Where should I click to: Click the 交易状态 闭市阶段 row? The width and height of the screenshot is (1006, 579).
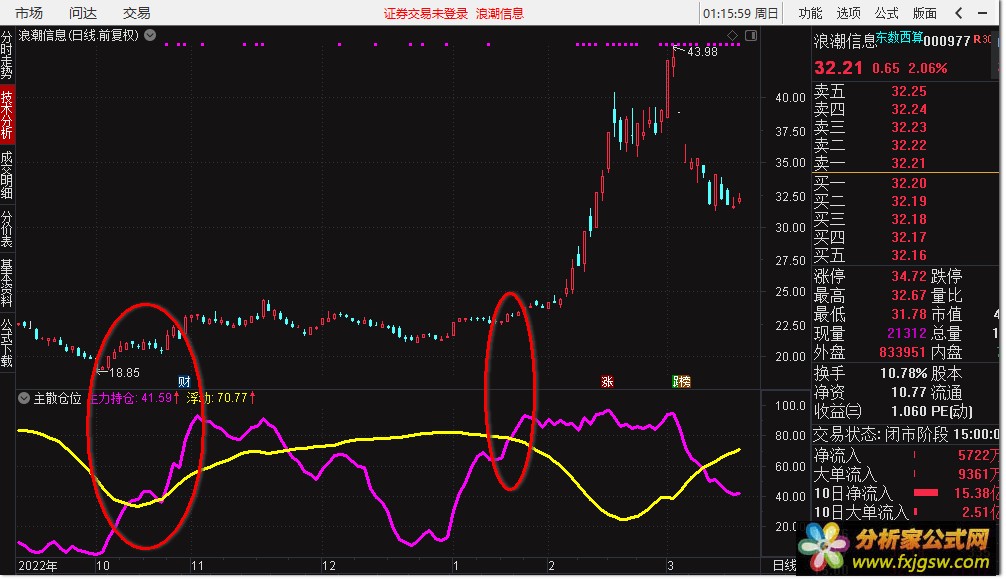(x=905, y=435)
